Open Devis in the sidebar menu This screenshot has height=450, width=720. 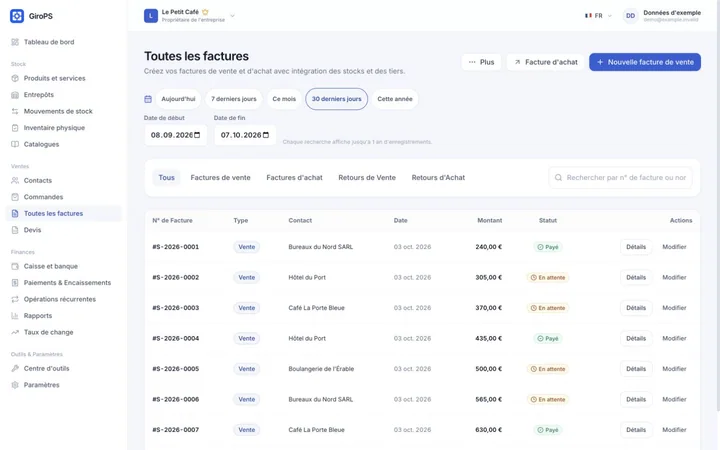pyautogui.click(x=64, y=230)
